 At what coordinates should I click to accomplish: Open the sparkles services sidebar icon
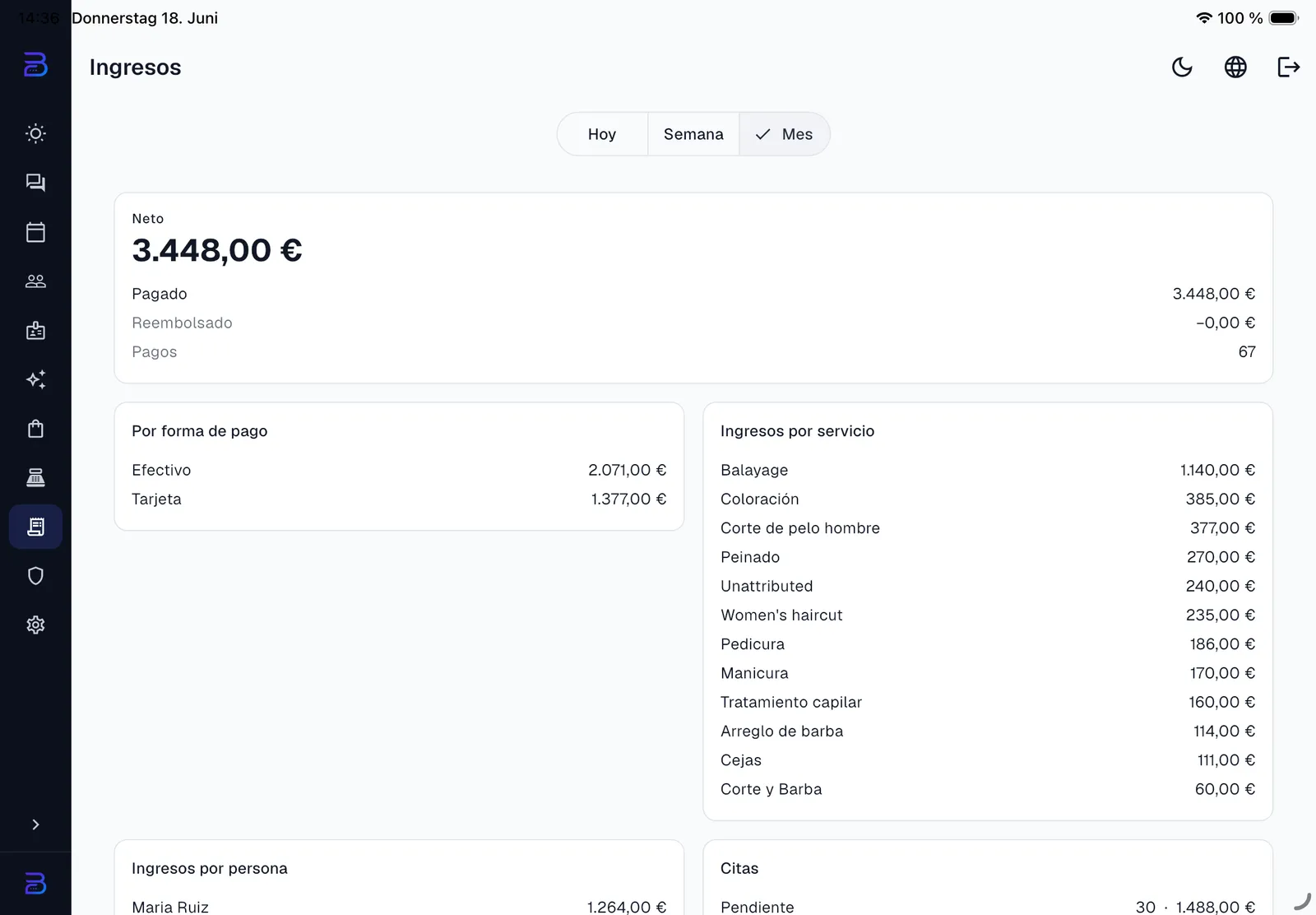[35, 379]
